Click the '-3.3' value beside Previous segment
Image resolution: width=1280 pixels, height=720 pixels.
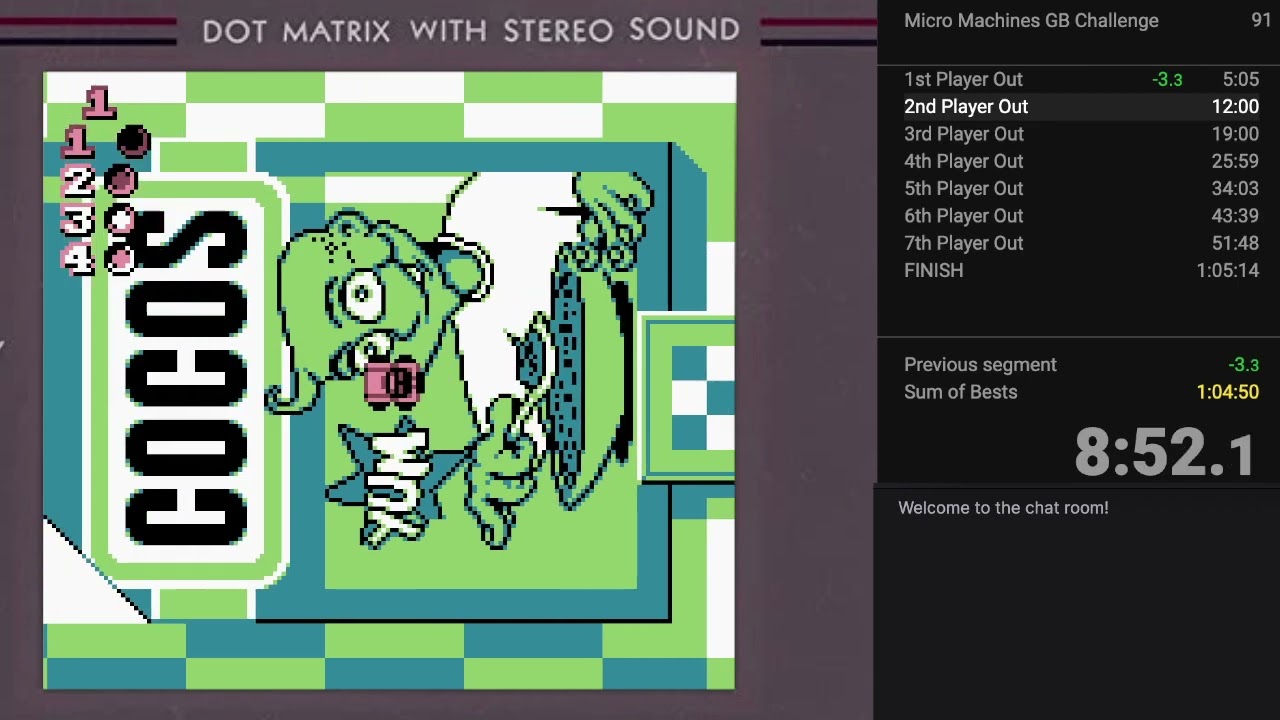pos(1243,366)
